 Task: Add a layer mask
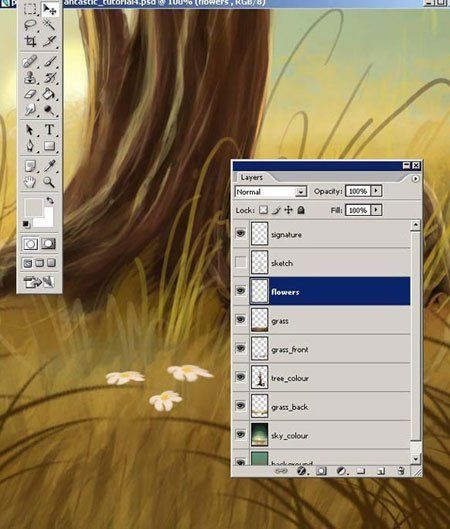pyautogui.click(x=321, y=471)
